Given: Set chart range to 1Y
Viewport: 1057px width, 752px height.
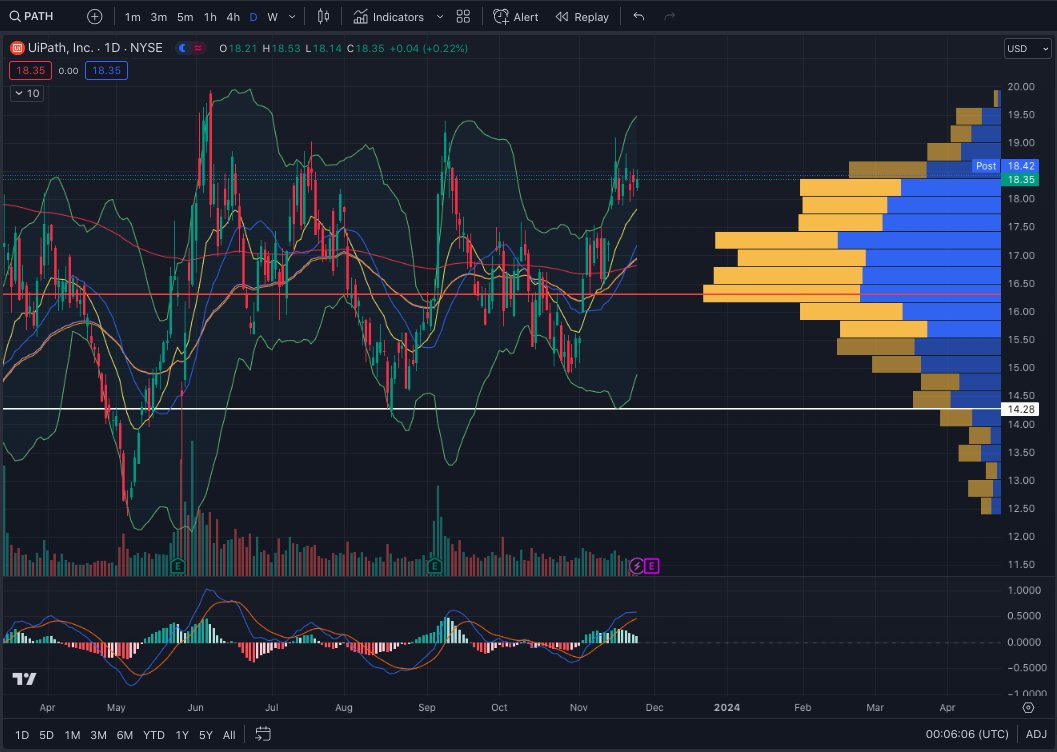Looking at the screenshot, I should coord(182,734).
